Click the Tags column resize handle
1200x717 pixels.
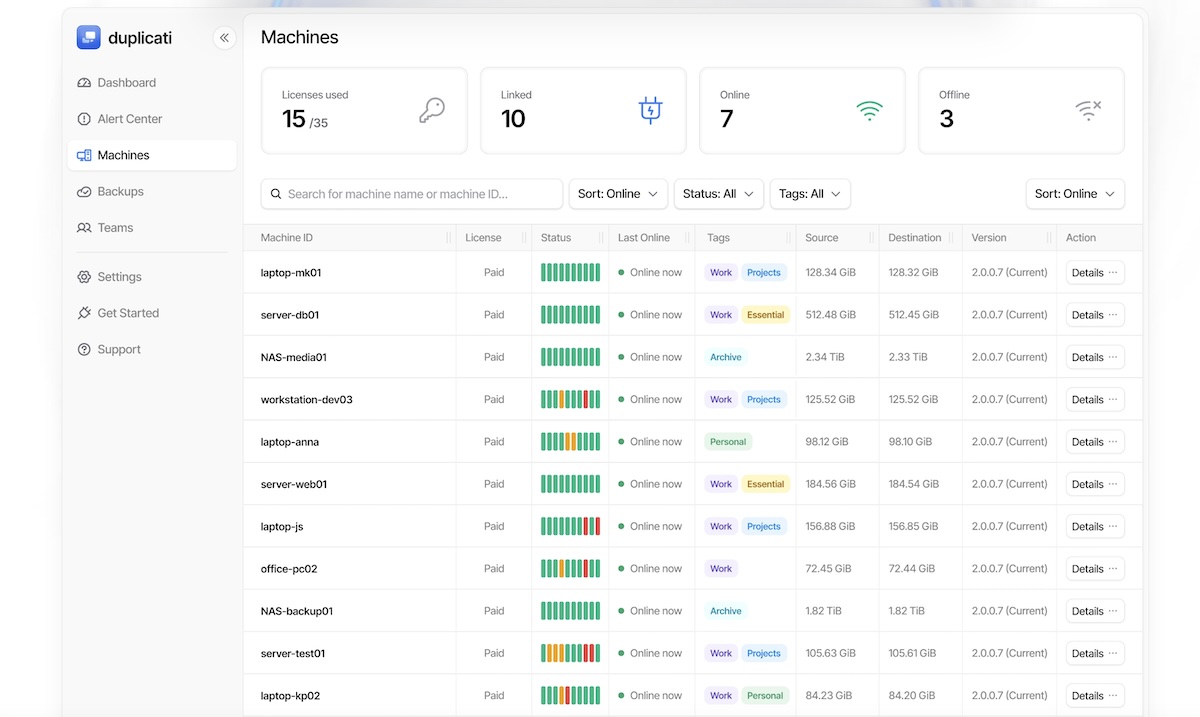(x=789, y=238)
